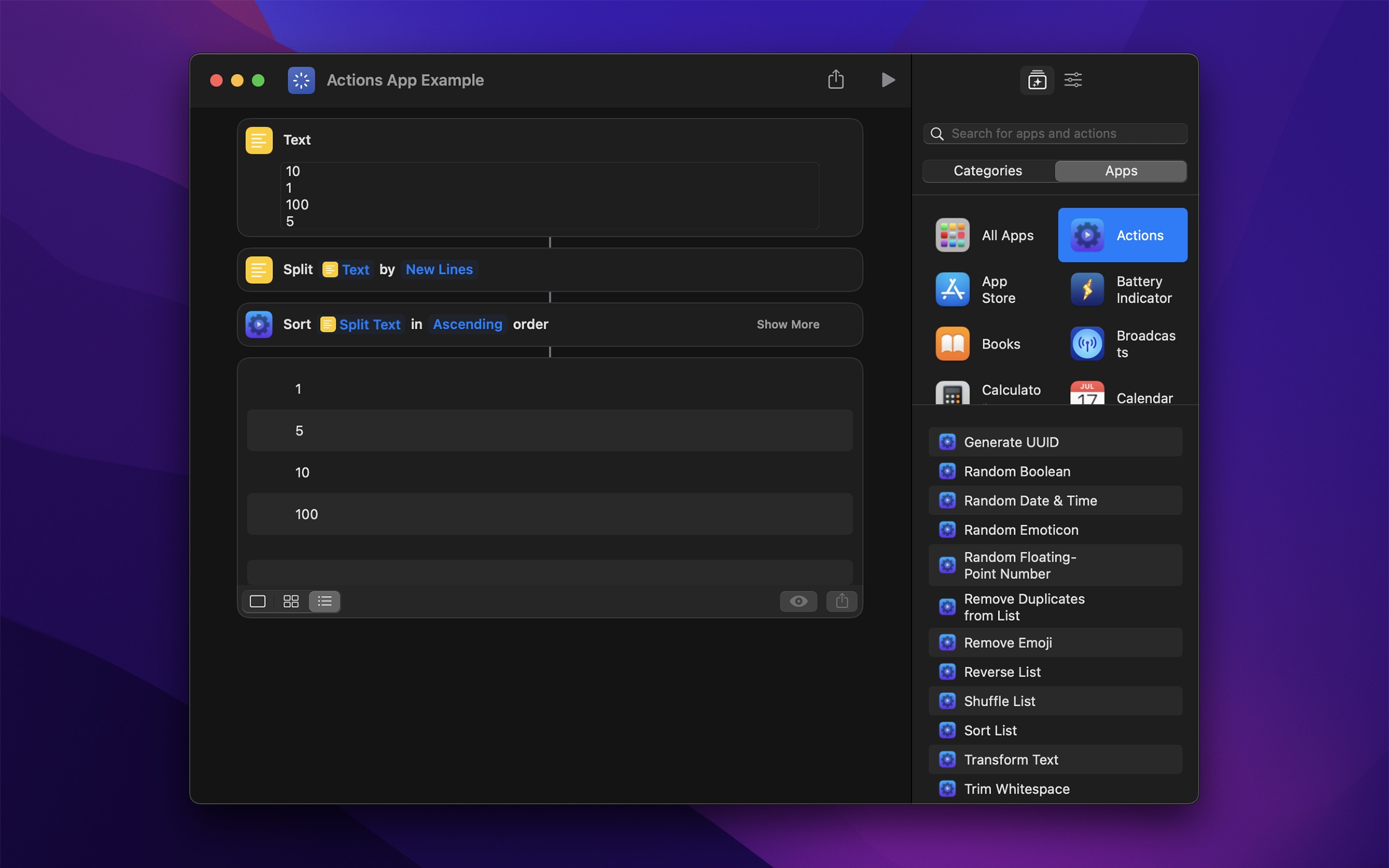Open shortcut settings with the sliders icon

point(1073,80)
